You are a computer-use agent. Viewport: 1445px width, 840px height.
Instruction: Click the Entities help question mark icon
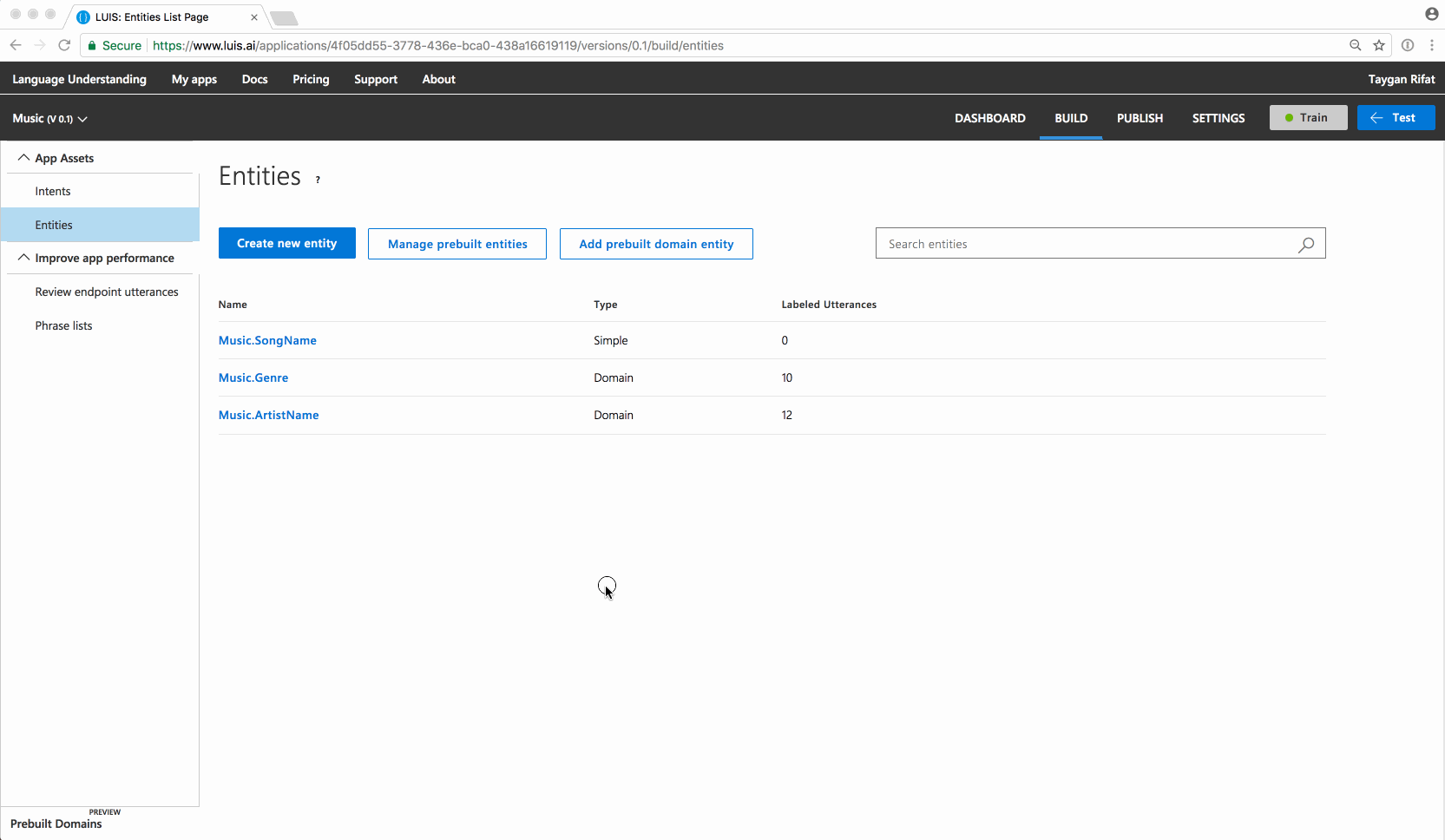318,180
